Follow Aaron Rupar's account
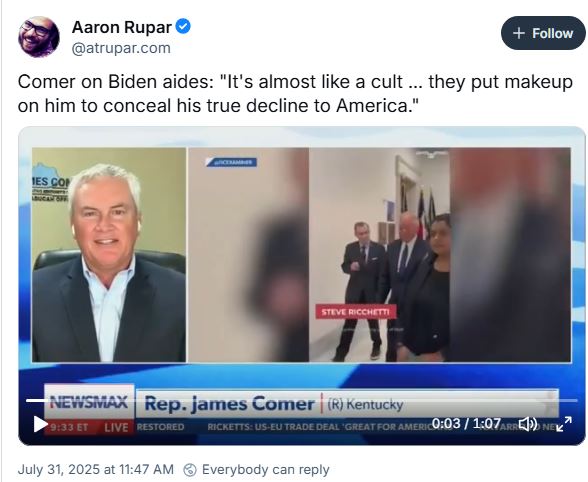Image resolution: width=588 pixels, height=482 pixels. 543,33
